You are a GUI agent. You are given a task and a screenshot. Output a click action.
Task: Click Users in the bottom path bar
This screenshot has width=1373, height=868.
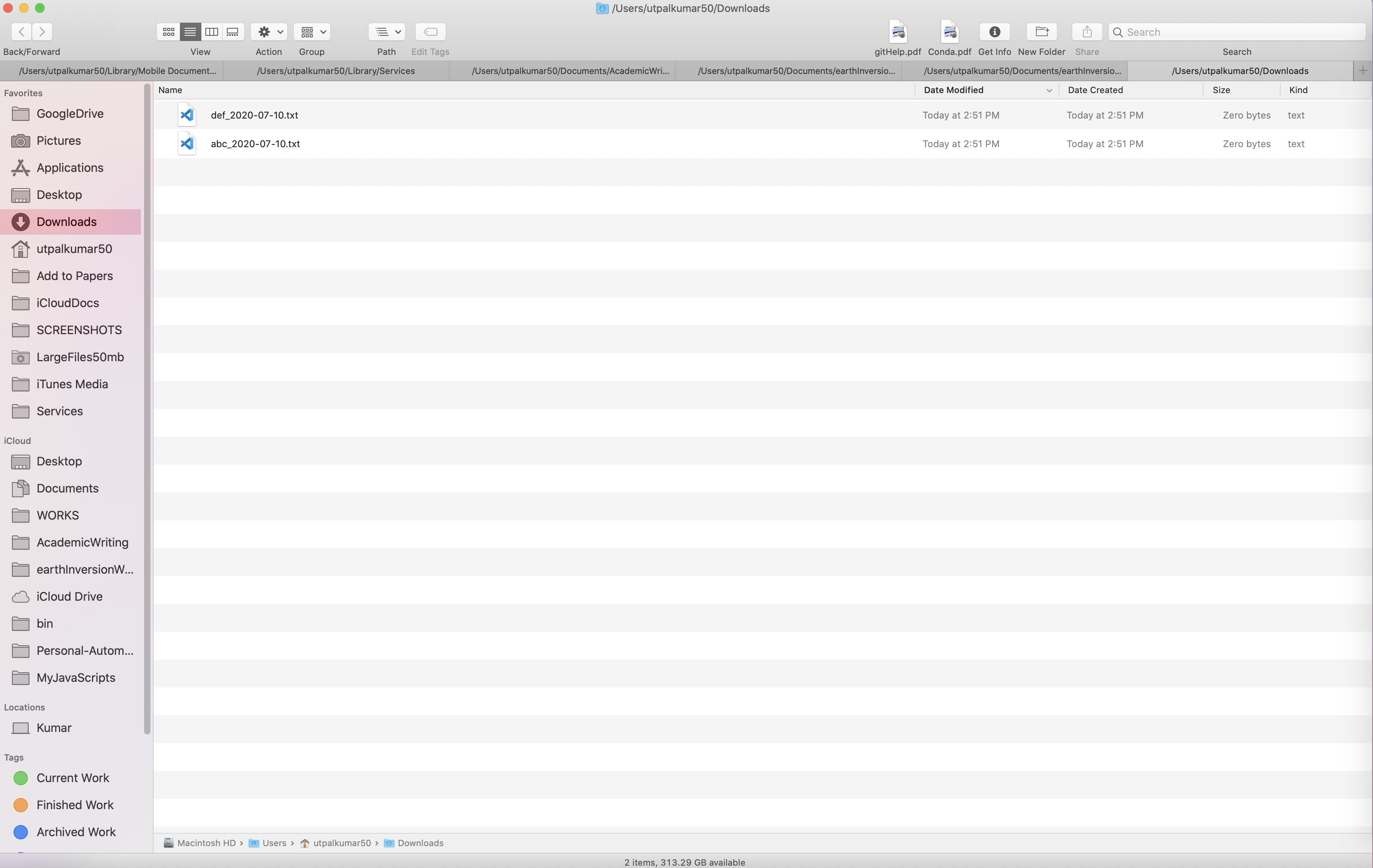(274, 843)
